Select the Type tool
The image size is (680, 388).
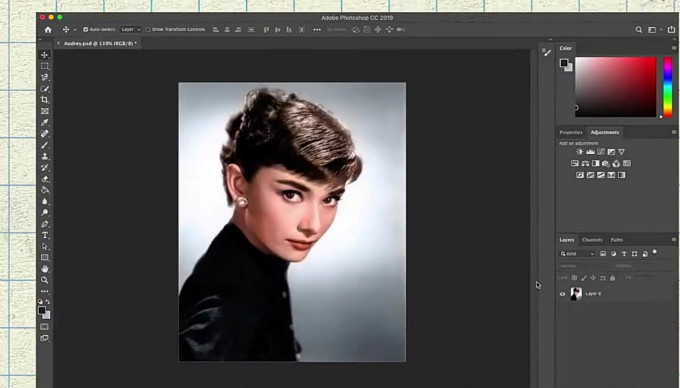tap(45, 235)
